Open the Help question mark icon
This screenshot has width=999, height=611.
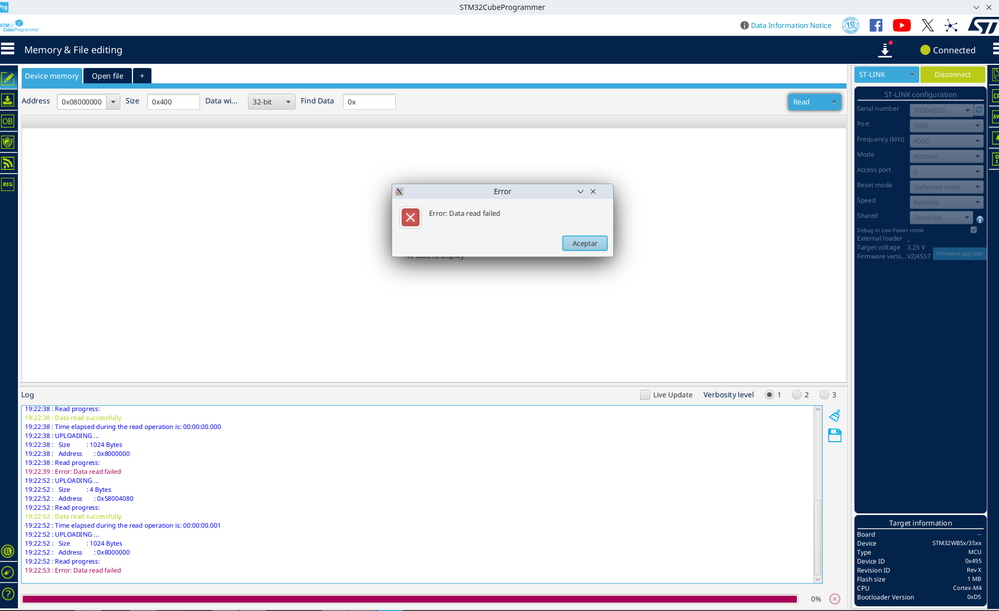[8, 594]
